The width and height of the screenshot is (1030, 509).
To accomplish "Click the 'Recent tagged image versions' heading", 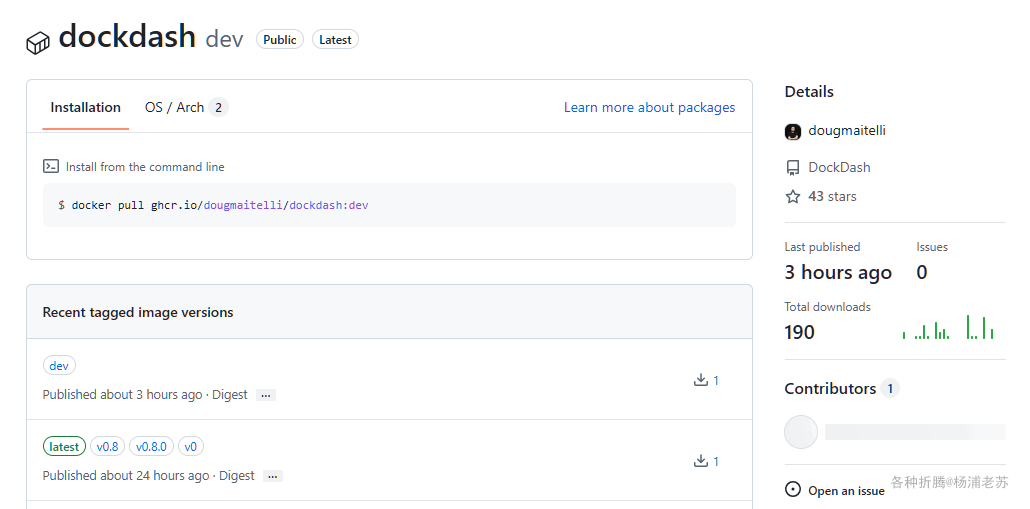I will pyautogui.click(x=138, y=312).
